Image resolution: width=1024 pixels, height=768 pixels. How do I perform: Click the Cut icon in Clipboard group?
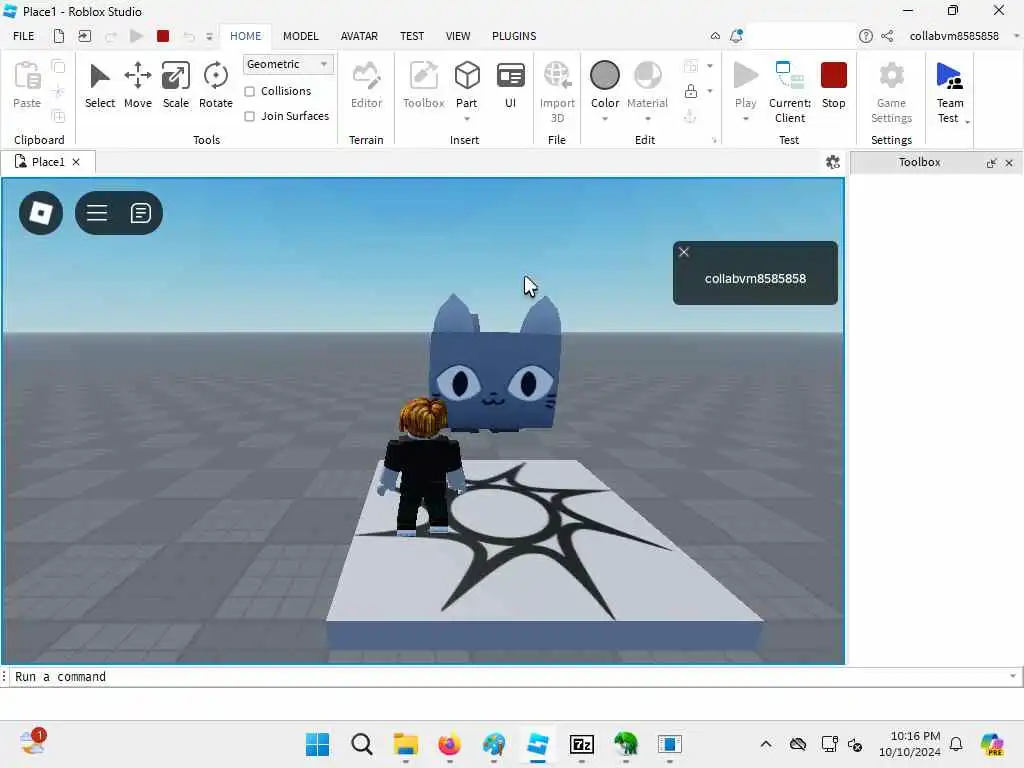[58, 91]
